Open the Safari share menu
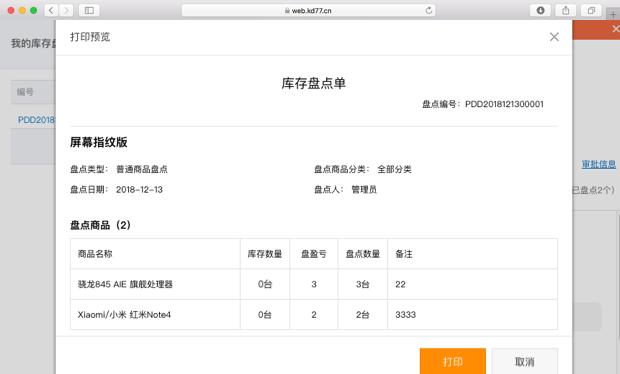 click(566, 10)
